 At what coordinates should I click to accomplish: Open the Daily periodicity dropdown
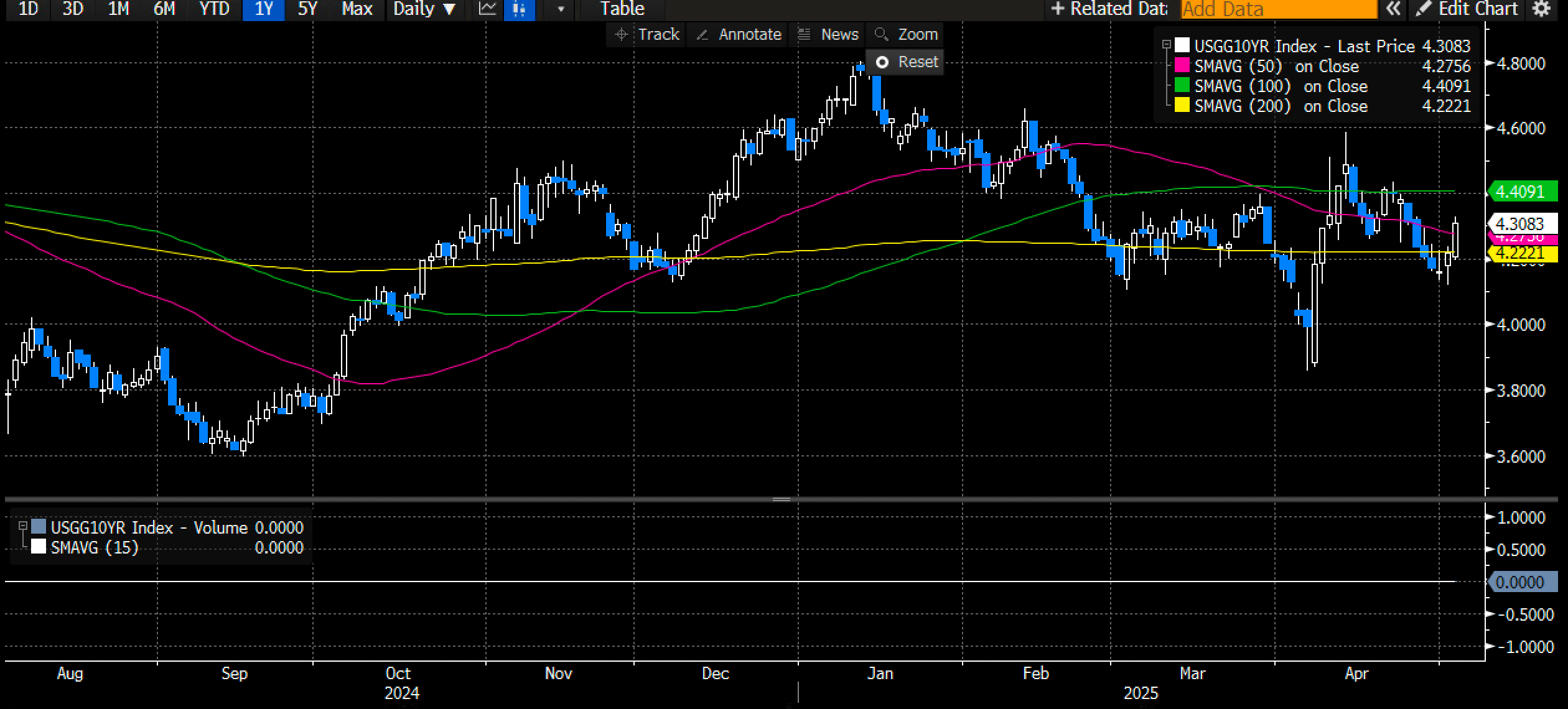point(424,9)
